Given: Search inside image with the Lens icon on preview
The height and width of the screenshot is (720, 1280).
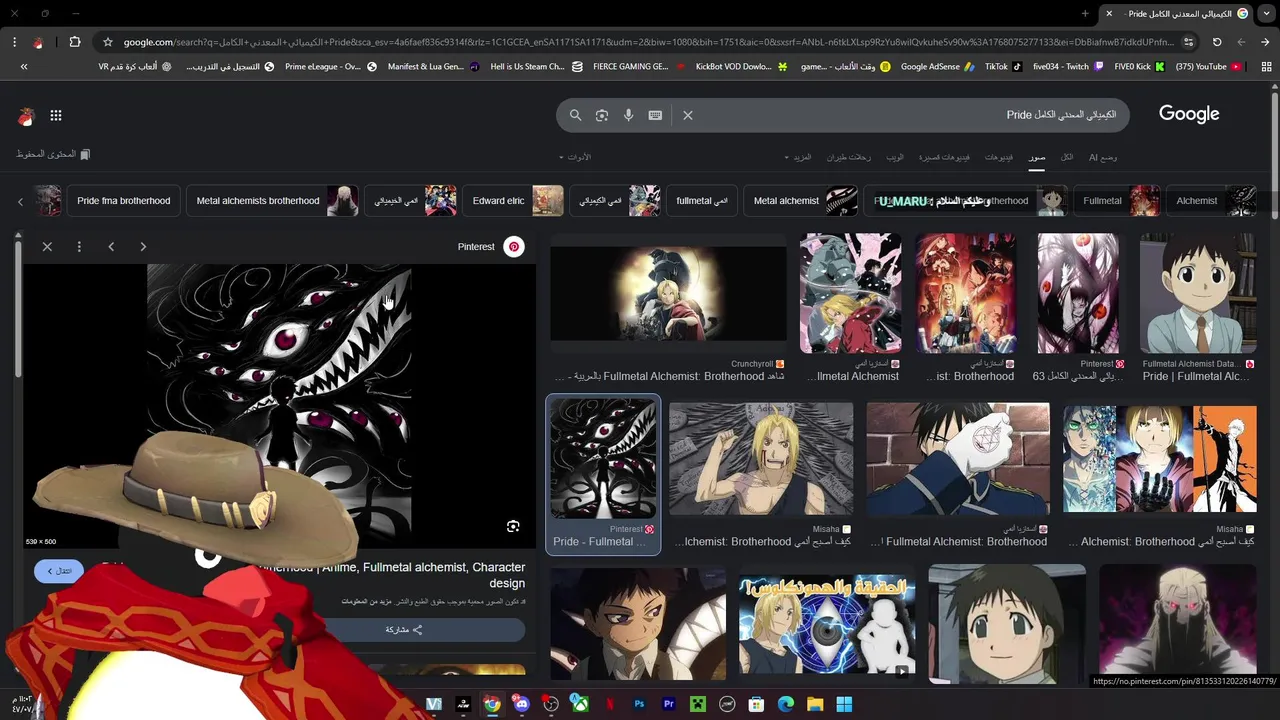Looking at the screenshot, I should 513,527.
